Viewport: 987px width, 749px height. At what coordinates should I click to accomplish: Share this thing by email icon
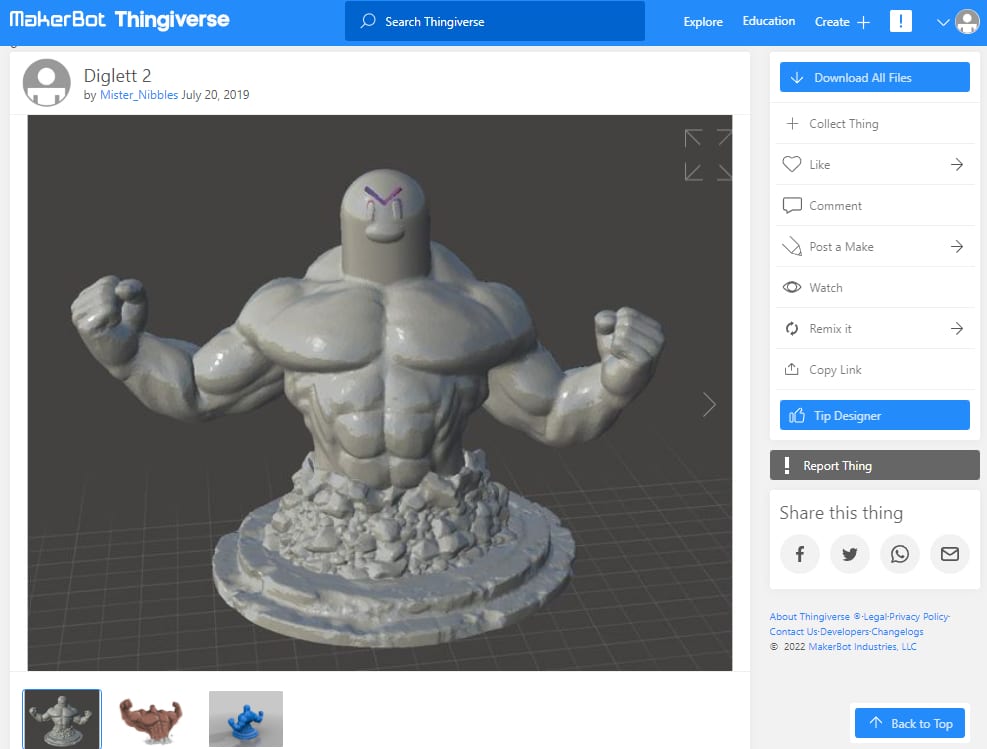[950, 554]
